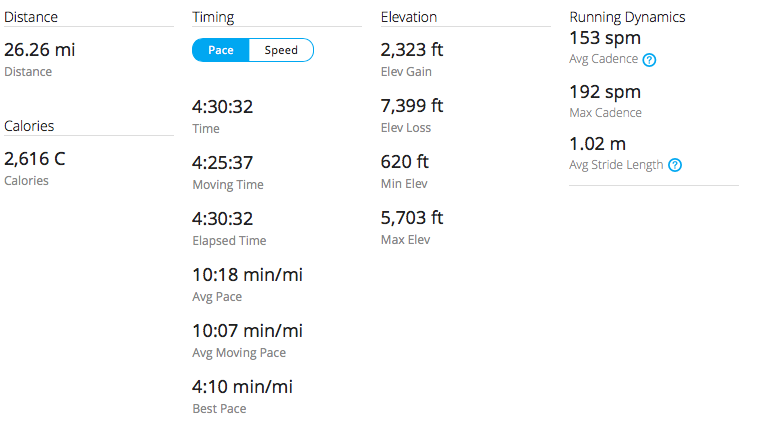
Task: Select the 5,703 ft Max Elev value
Action: point(412,218)
